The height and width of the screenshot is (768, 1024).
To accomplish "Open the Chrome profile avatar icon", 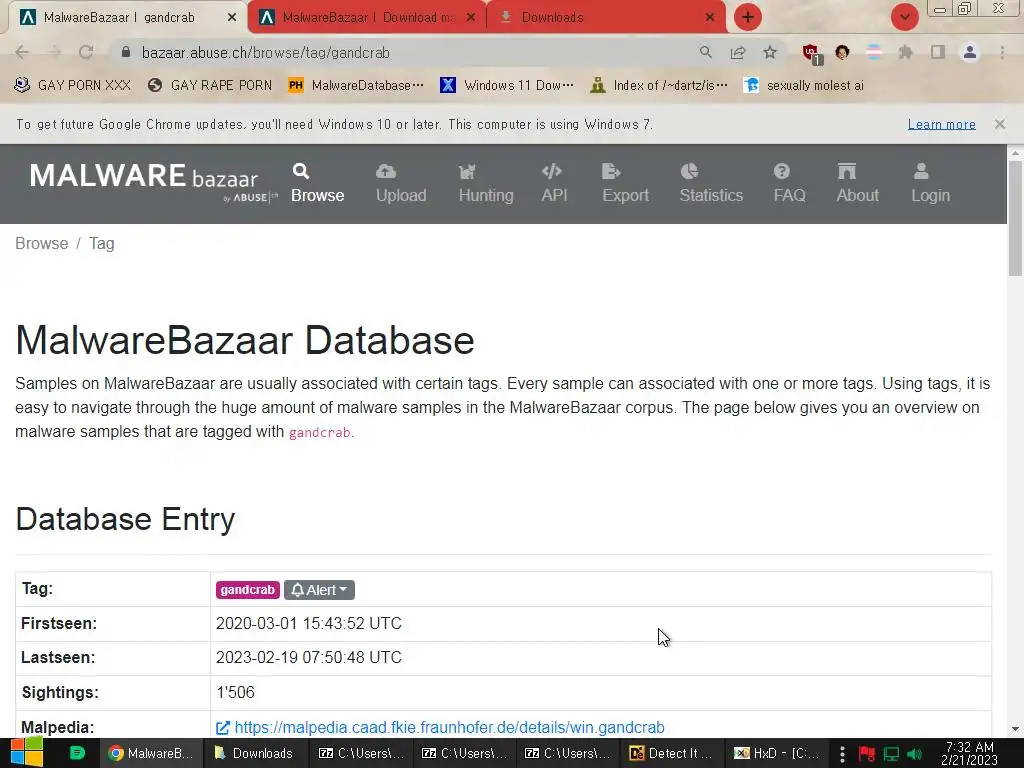I will 970,52.
